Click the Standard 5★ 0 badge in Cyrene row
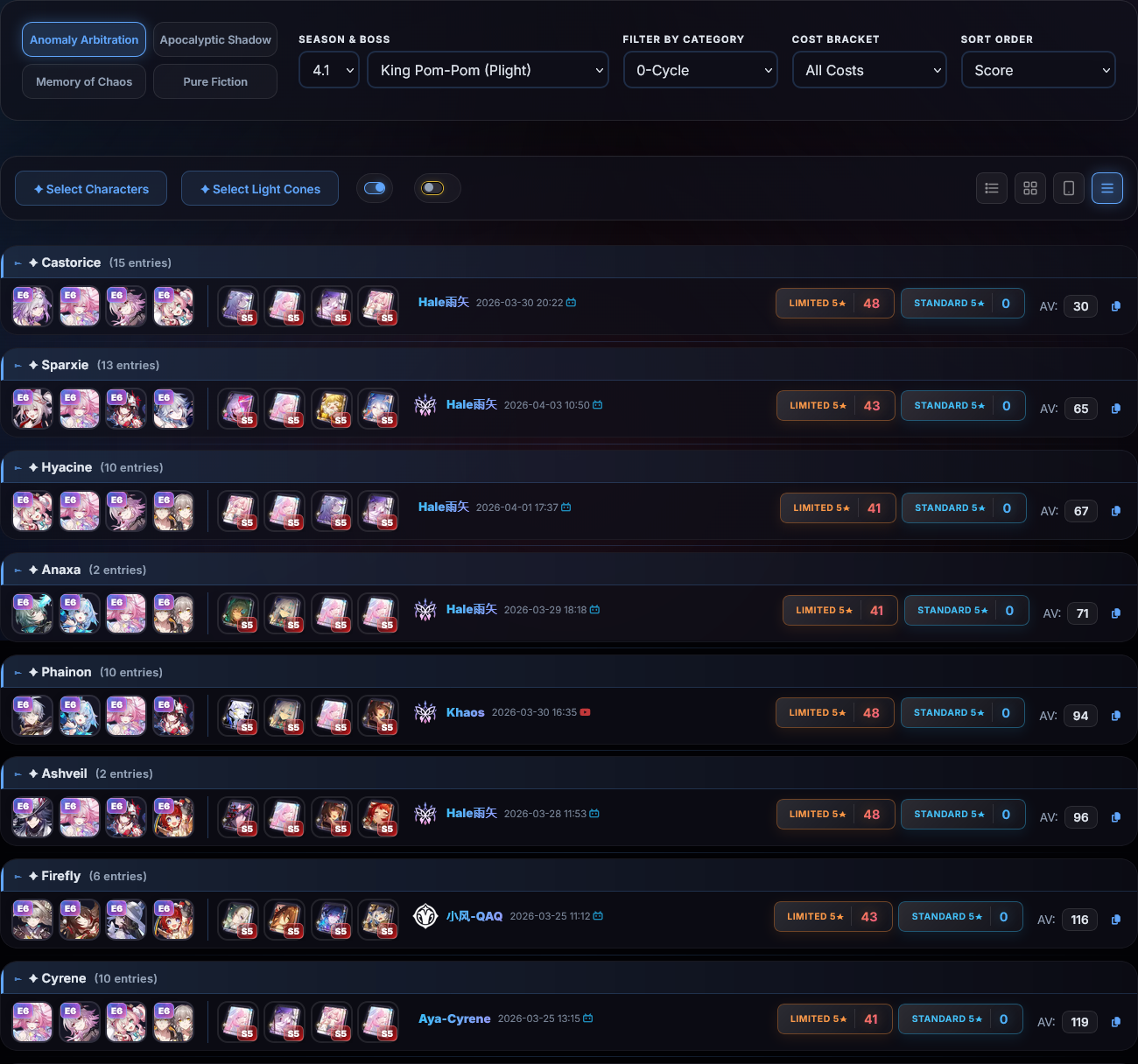 click(x=960, y=1019)
